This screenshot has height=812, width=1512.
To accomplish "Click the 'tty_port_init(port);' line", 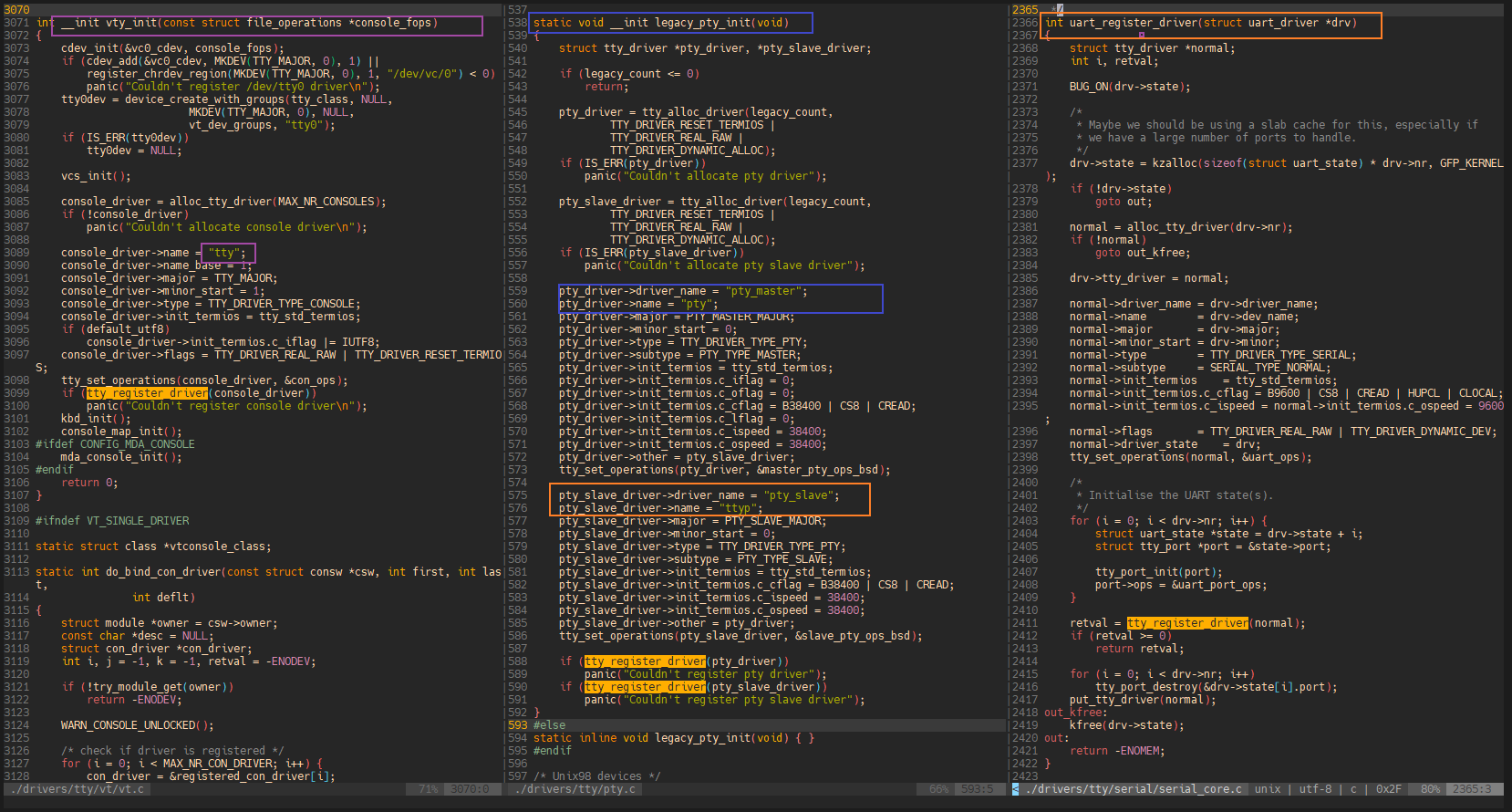I will tap(1159, 572).
